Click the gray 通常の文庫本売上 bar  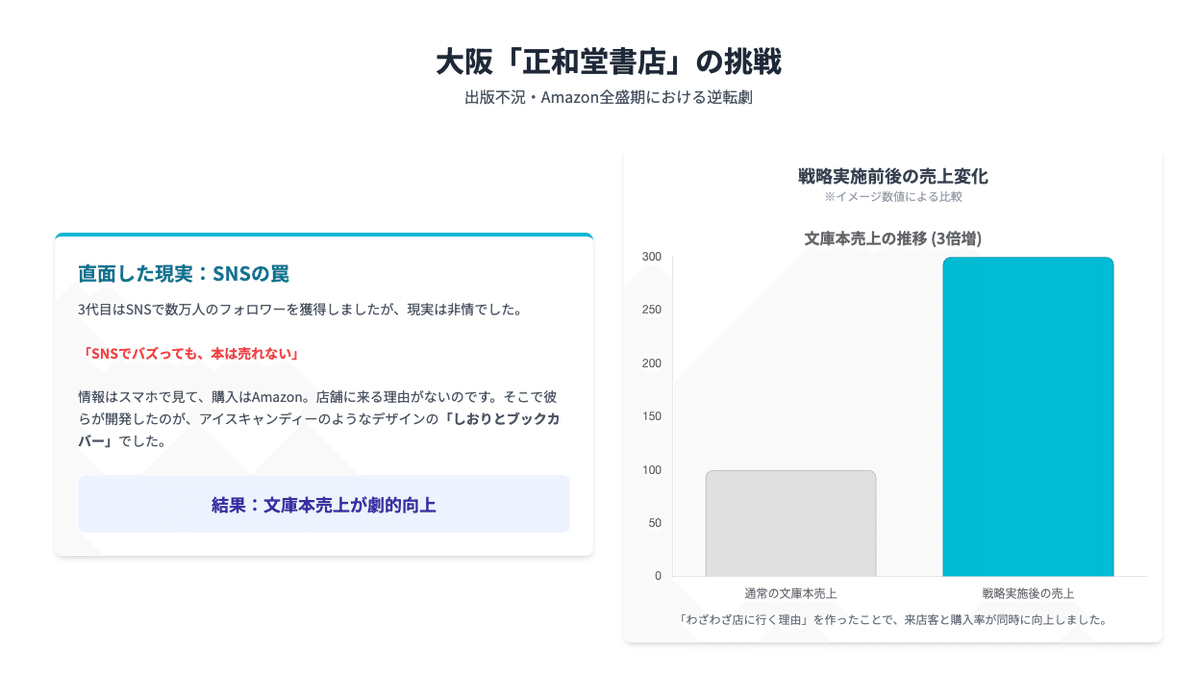pos(791,520)
